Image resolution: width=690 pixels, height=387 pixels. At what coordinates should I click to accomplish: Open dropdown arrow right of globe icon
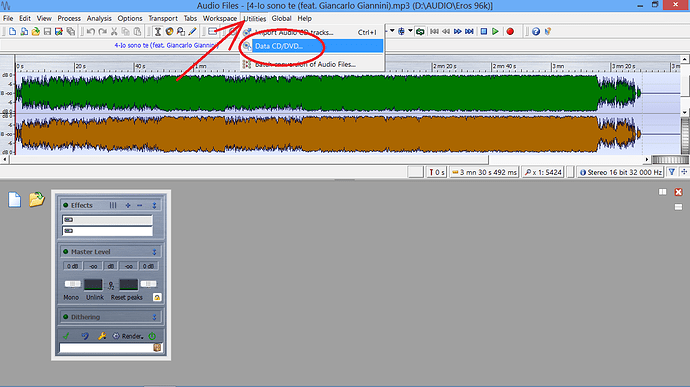click(410, 31)
